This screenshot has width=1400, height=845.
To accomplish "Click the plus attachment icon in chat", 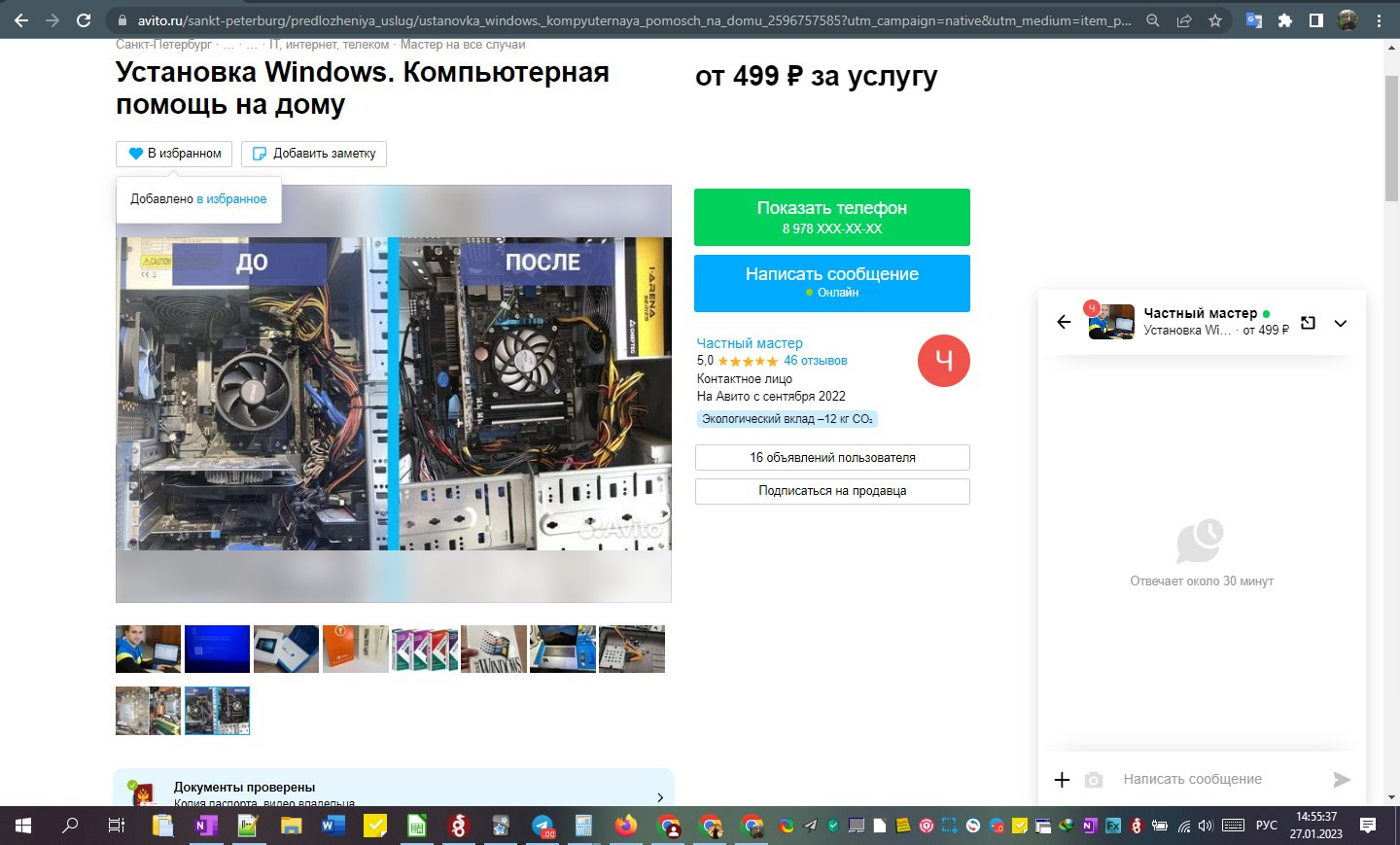I will tap(1062, 780).
